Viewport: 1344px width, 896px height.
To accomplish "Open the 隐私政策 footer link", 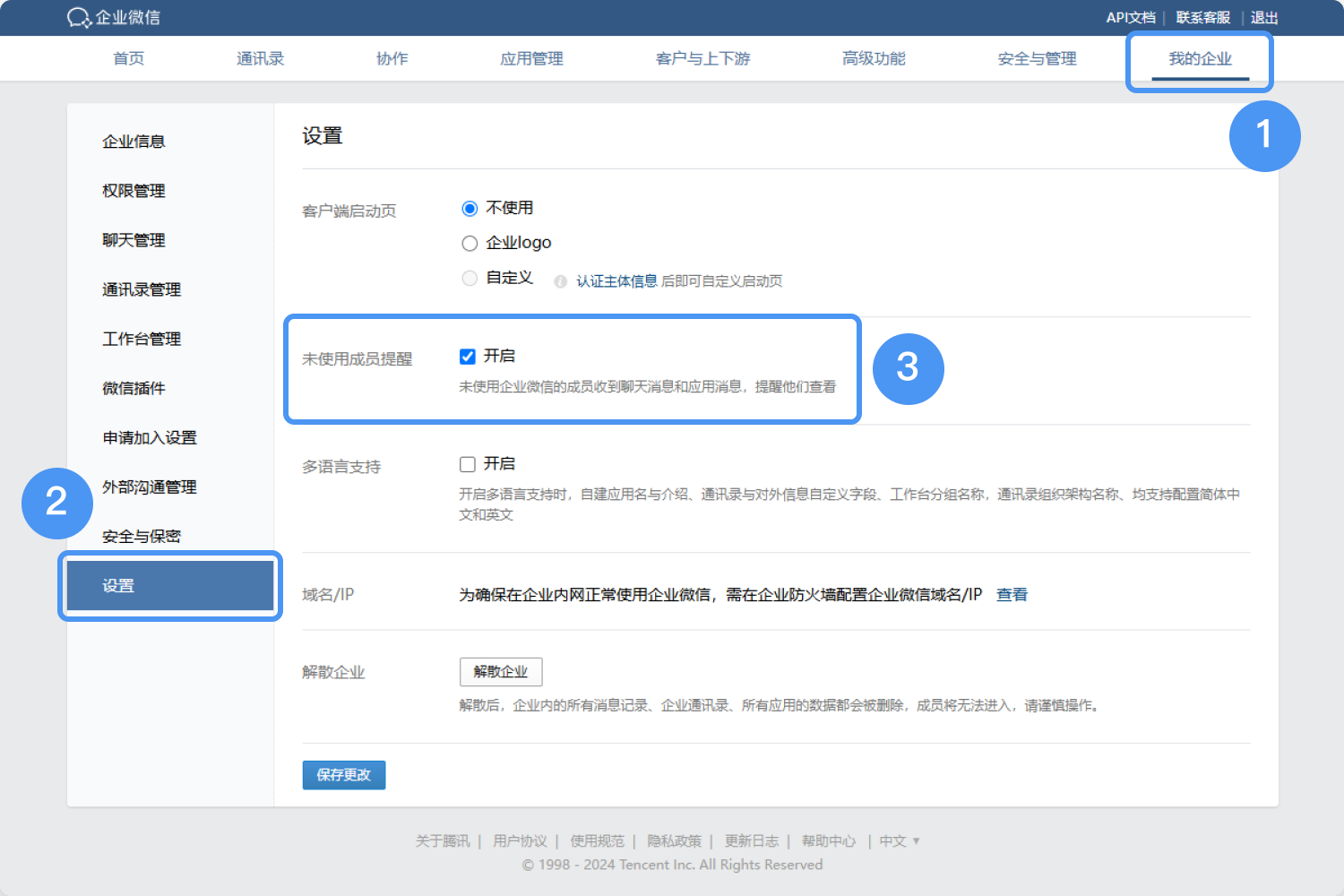I will point(674,840).
